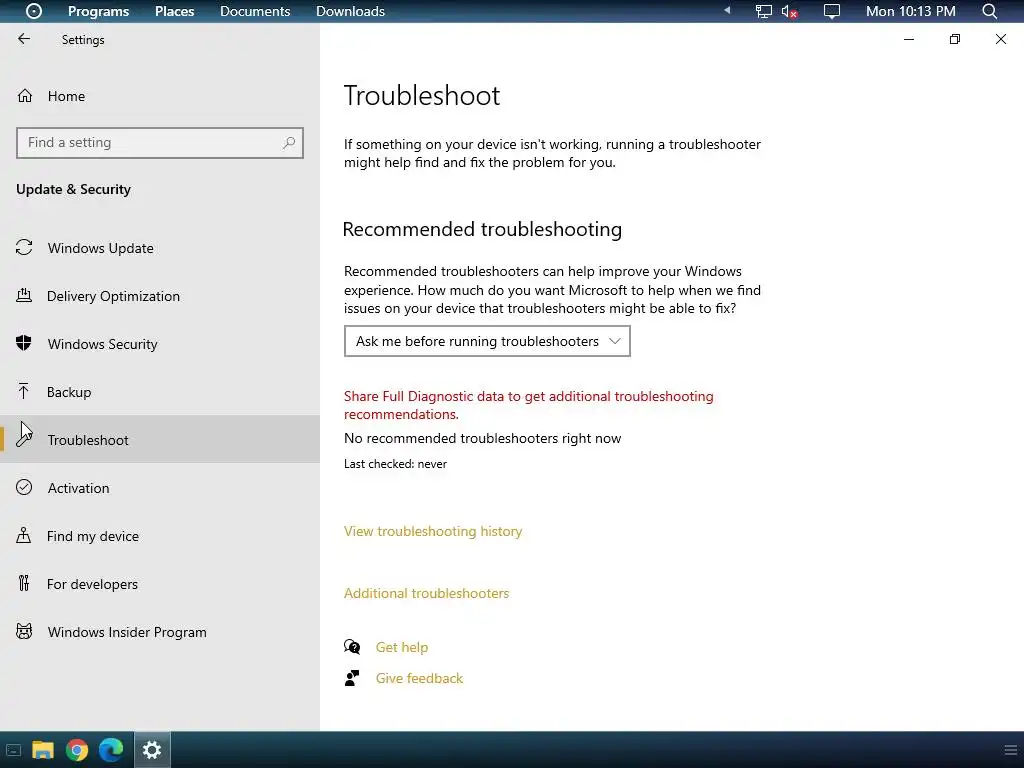Open View troubleshooting history link
Screen dimensions: 1024x768
point(433,531)
